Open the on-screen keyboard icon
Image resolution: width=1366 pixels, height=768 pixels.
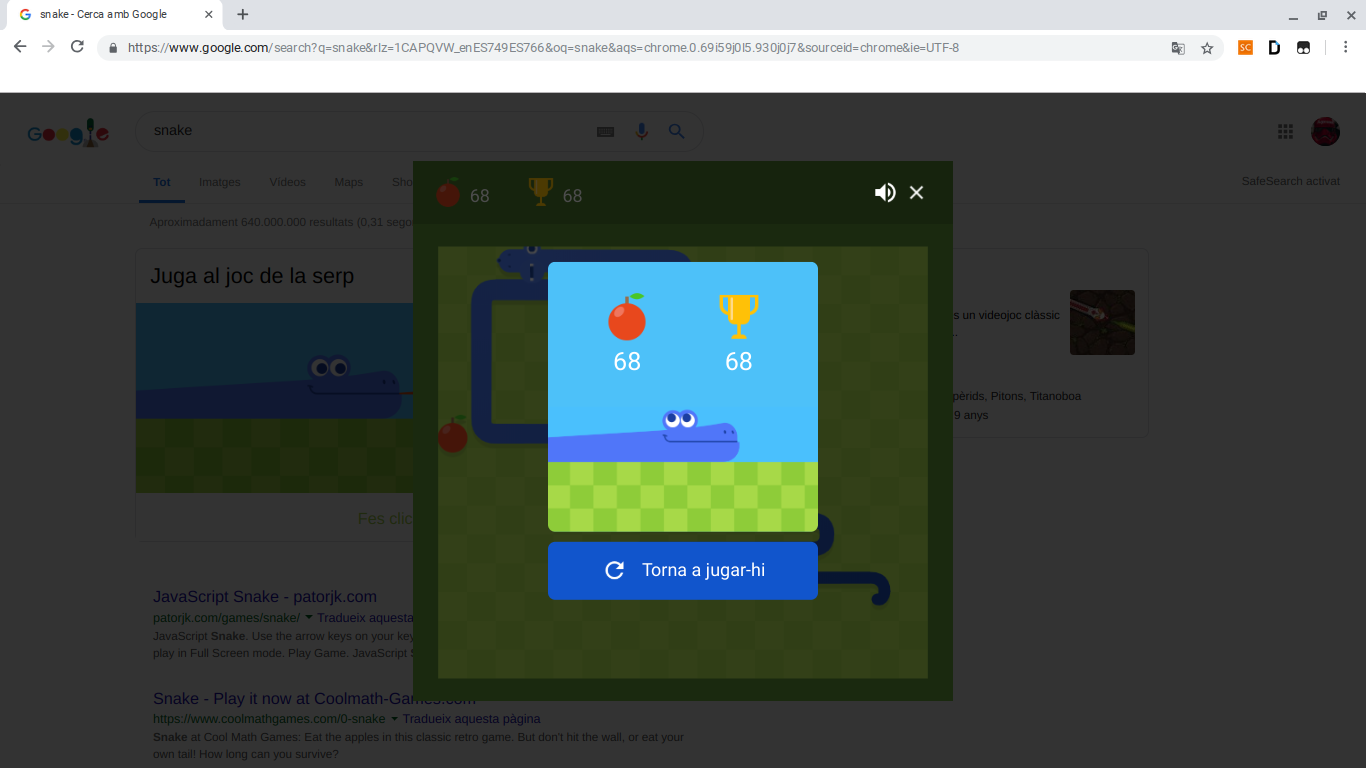(x=605, y=132)
